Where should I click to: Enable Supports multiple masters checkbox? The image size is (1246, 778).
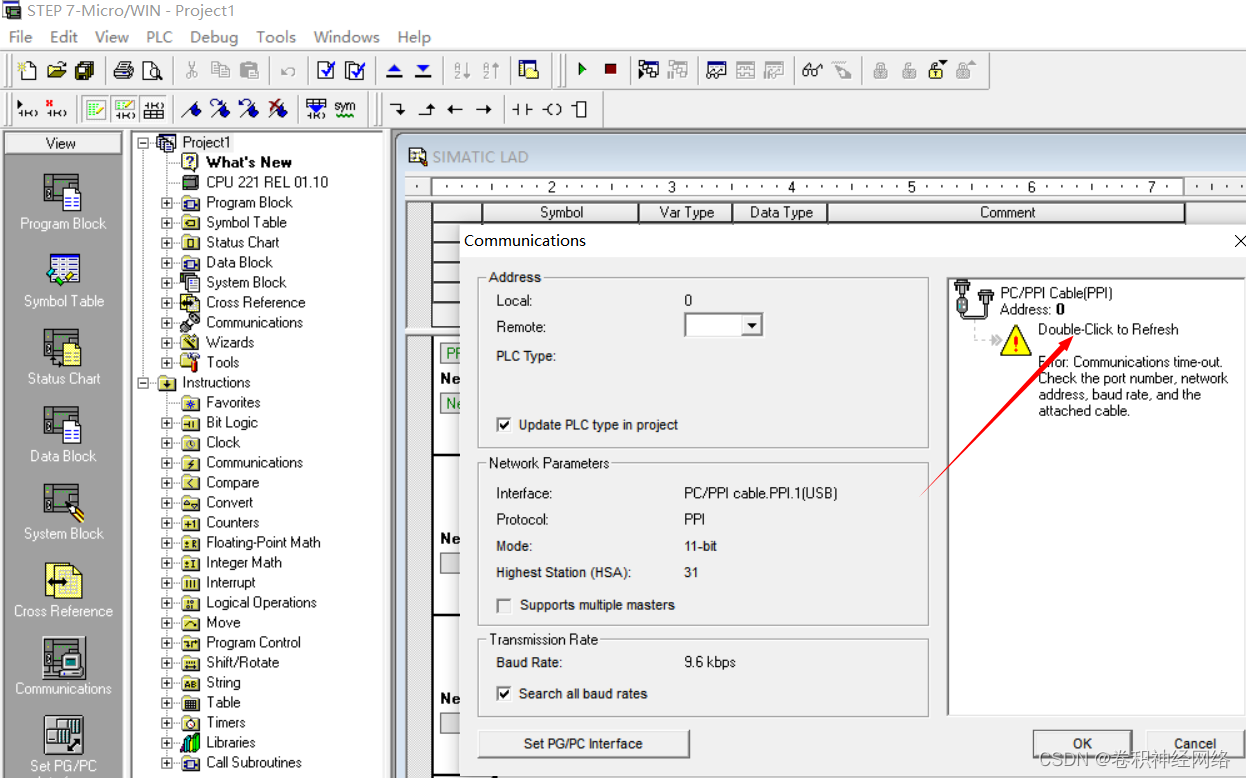point(504,605)
